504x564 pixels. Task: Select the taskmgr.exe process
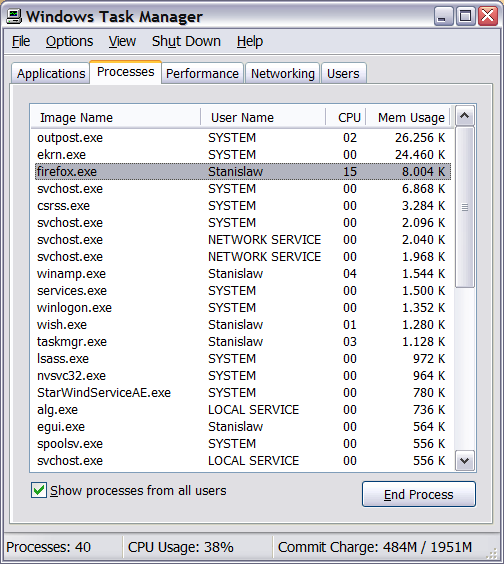243,342
